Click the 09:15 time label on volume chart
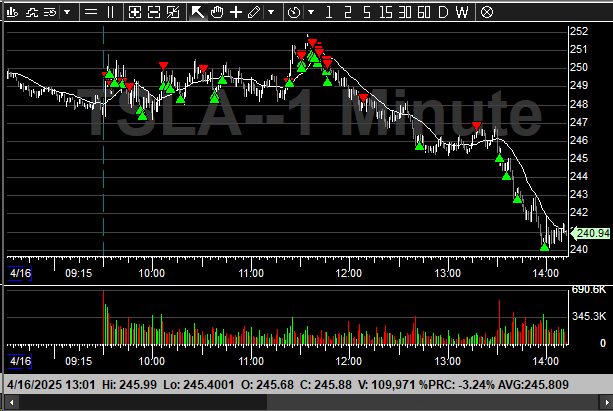This screenshot has width=613, height=411. click(x=79, y=361)
